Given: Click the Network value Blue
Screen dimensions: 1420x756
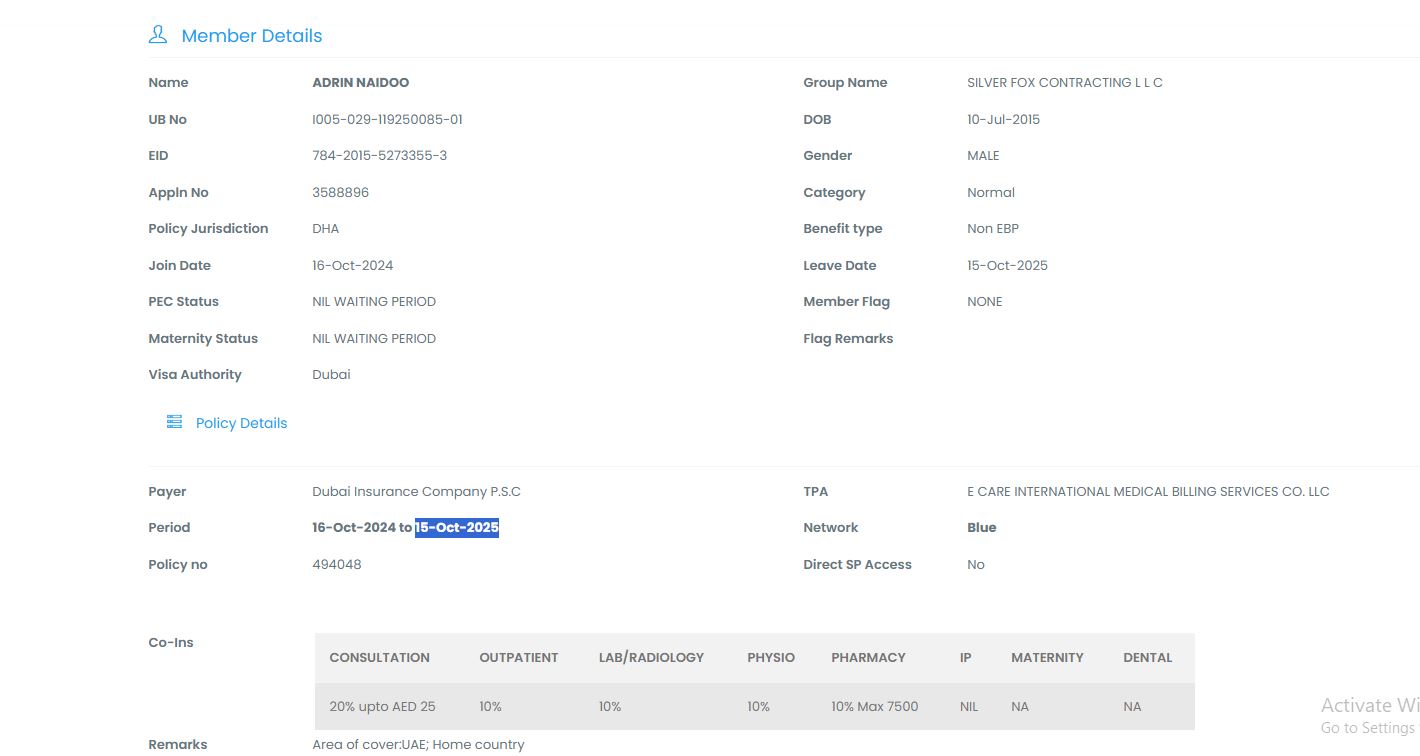Looking at the screenshot, I should coord(981,528).
